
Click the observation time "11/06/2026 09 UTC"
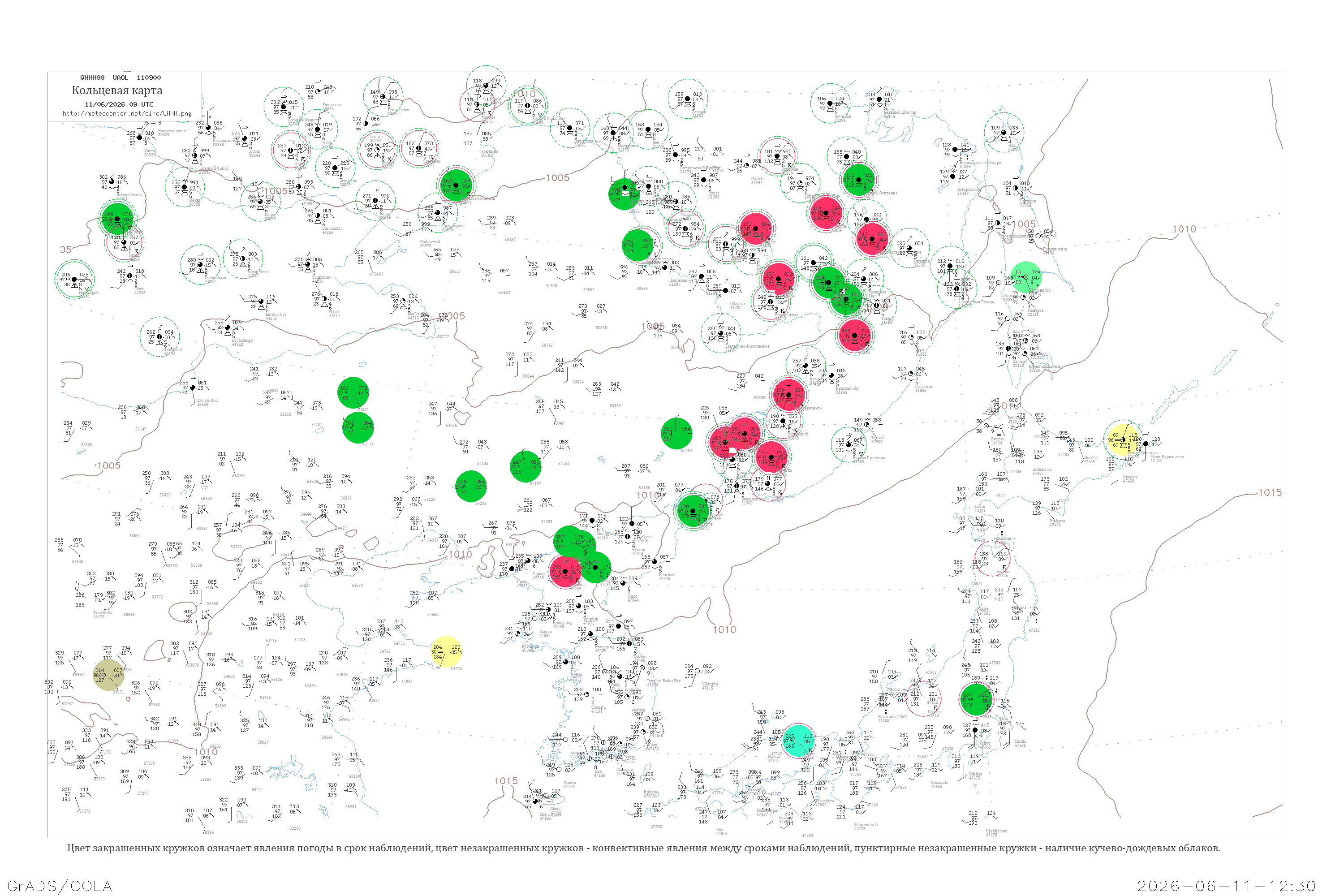tap(119, 104)
